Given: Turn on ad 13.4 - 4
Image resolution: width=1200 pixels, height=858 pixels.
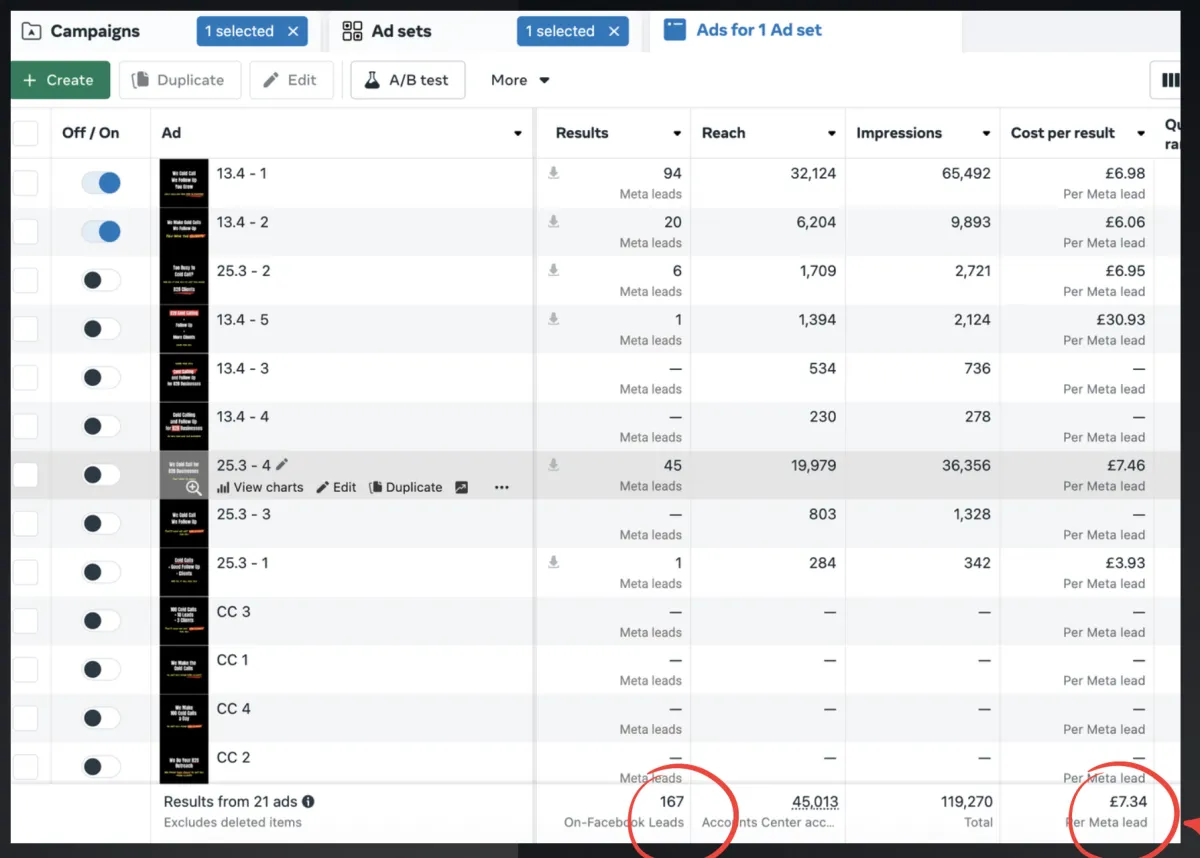Looking at the screenshot, I should point(101,426).
